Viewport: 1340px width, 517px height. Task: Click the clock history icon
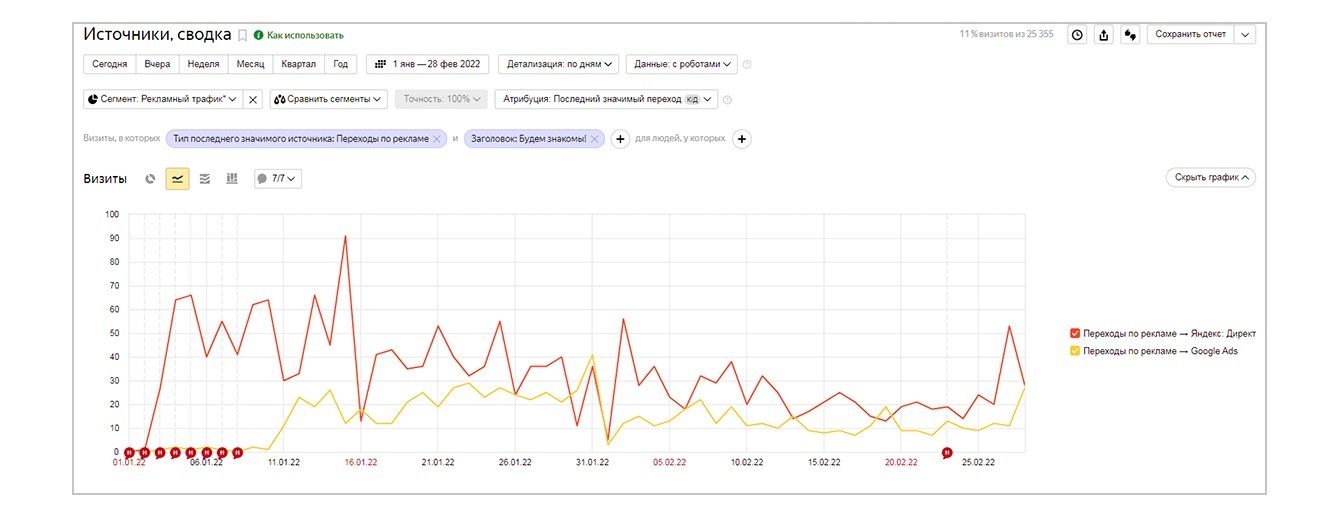[1077, 34]
